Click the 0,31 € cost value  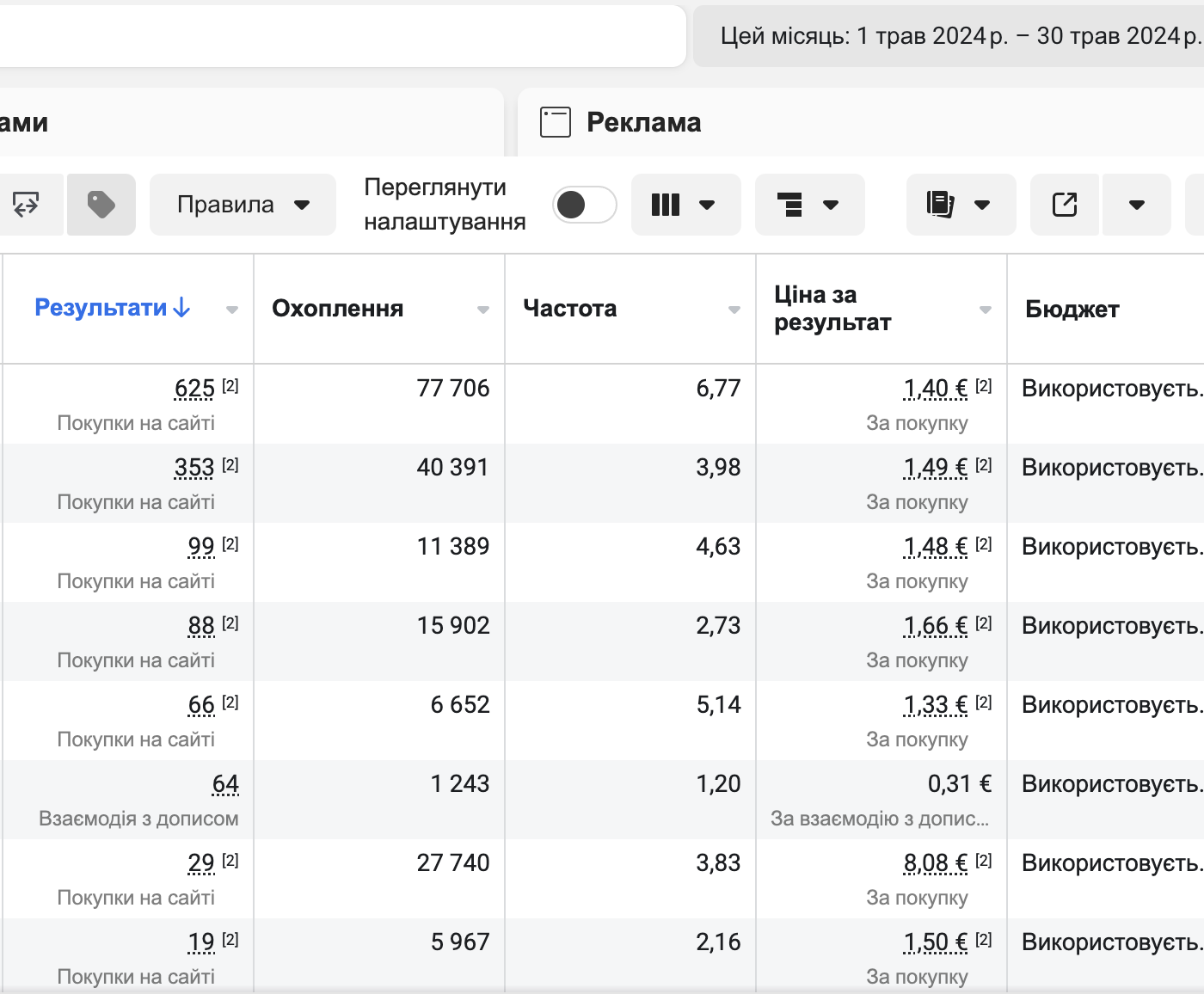click(960, 784)
